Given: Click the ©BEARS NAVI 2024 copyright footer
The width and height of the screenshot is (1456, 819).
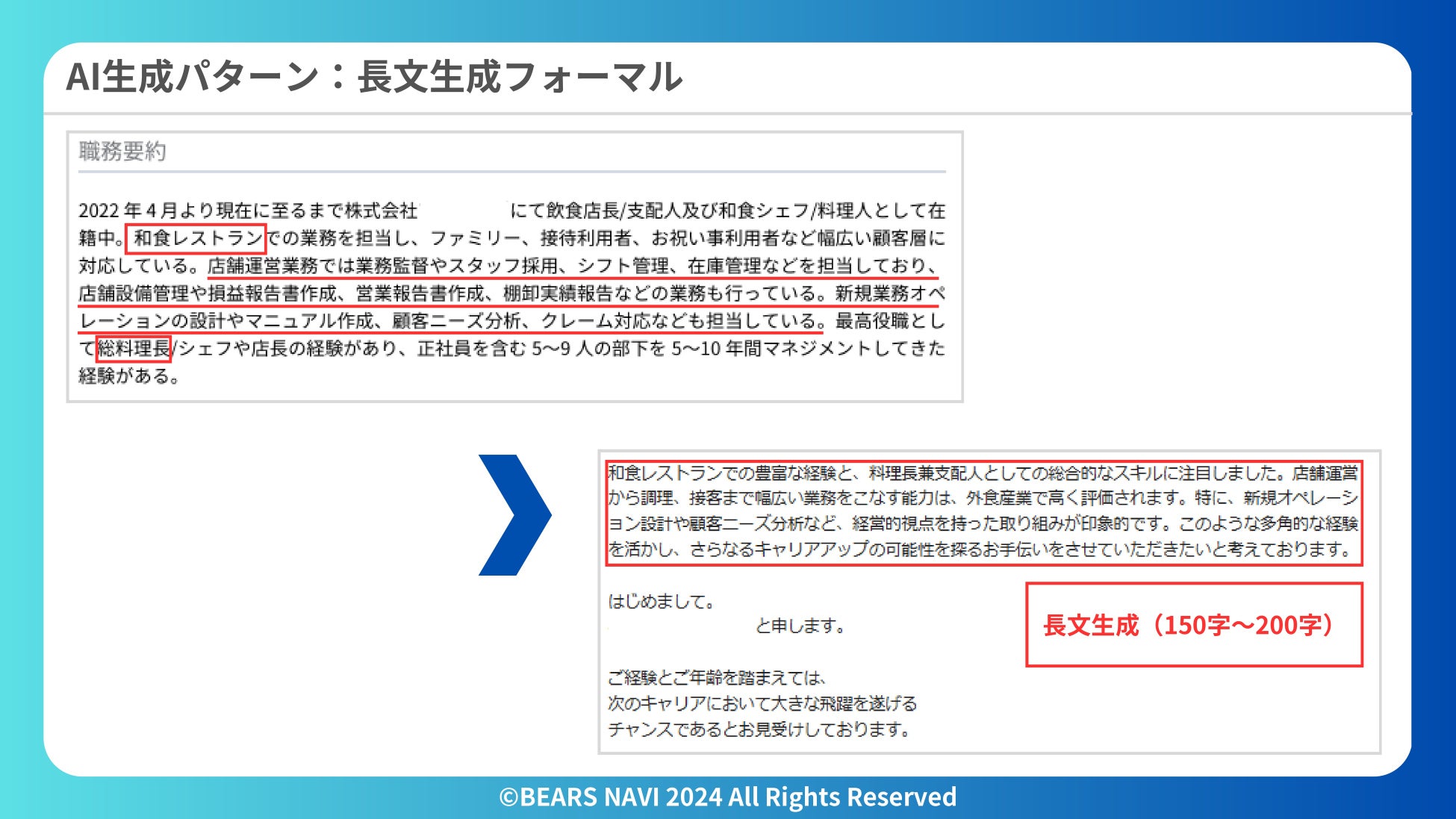Looking at the screenshot, I should tap(727, 797).
